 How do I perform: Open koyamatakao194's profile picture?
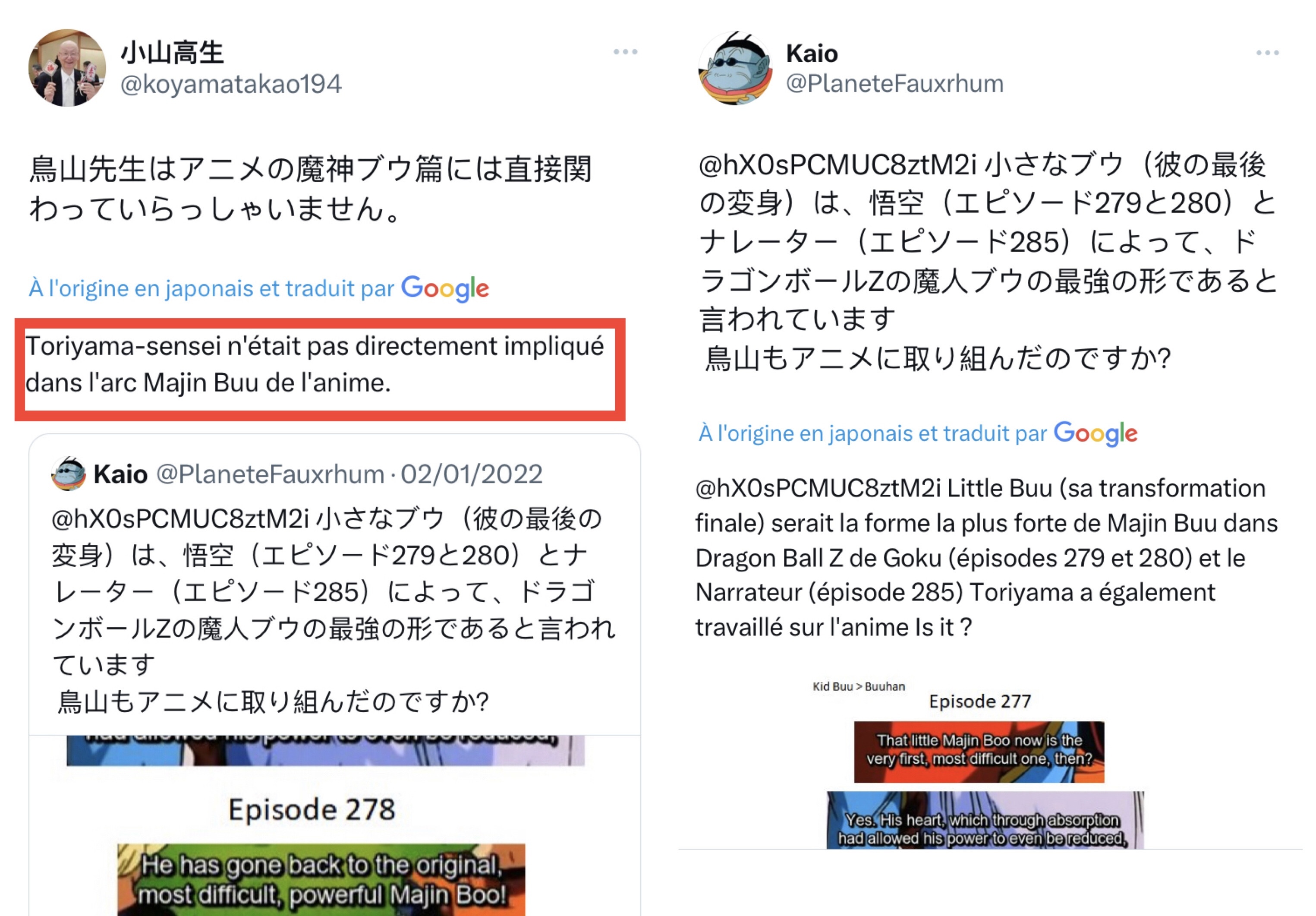[67, 68]
